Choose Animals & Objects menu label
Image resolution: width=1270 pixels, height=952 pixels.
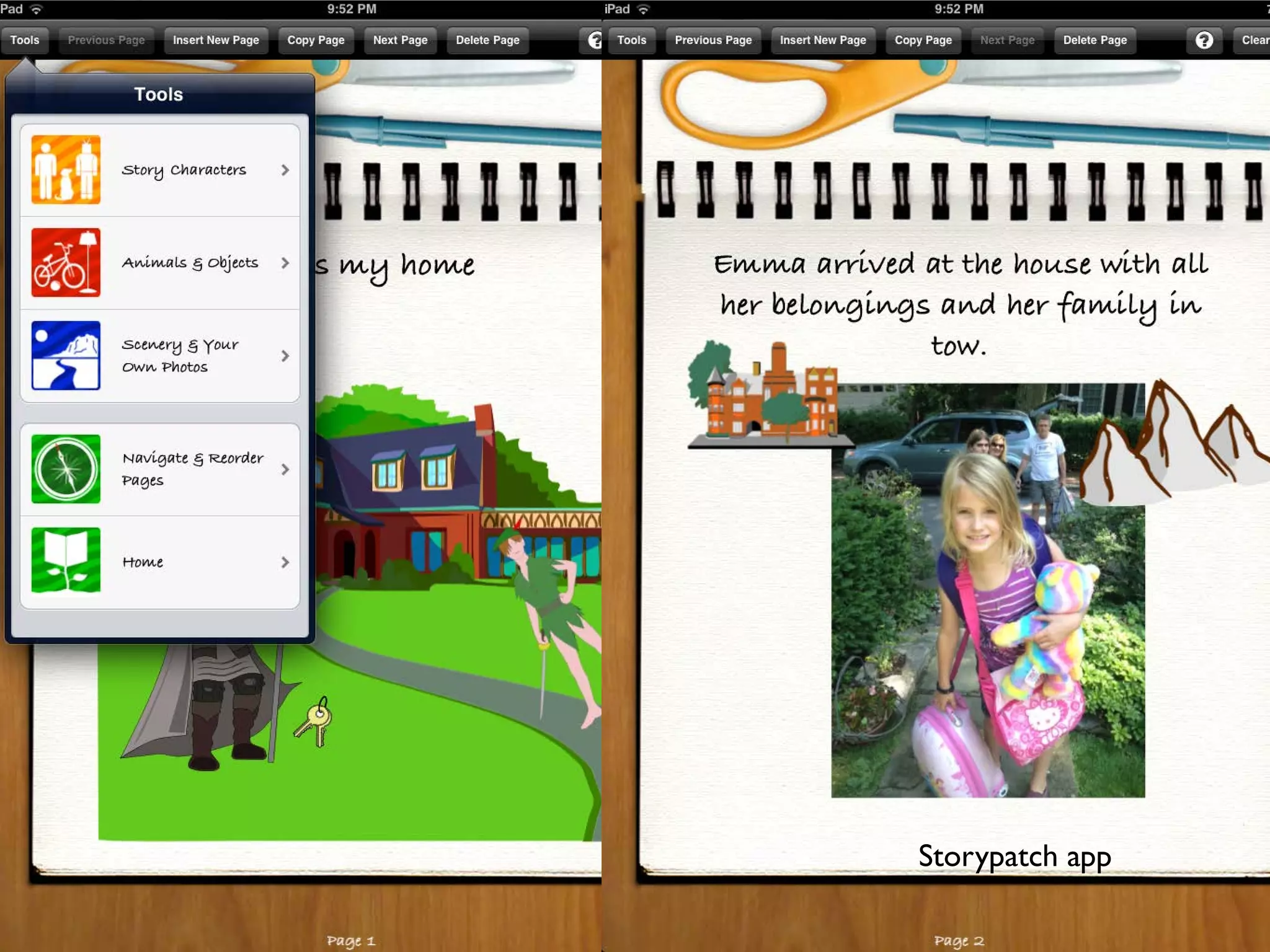click(x=190, y=263)
